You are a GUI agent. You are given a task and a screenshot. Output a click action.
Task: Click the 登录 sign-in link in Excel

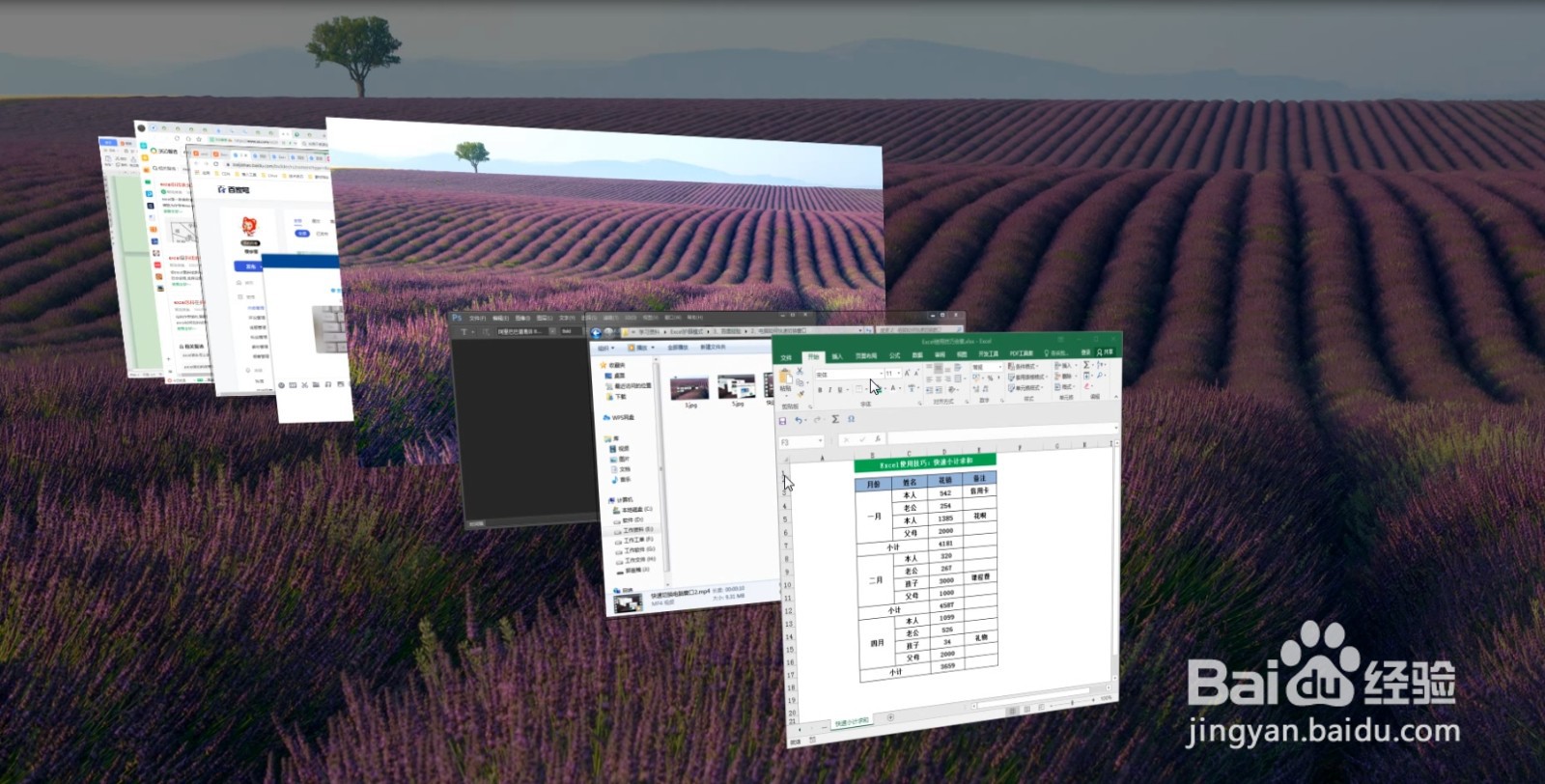click(1086, 352)
